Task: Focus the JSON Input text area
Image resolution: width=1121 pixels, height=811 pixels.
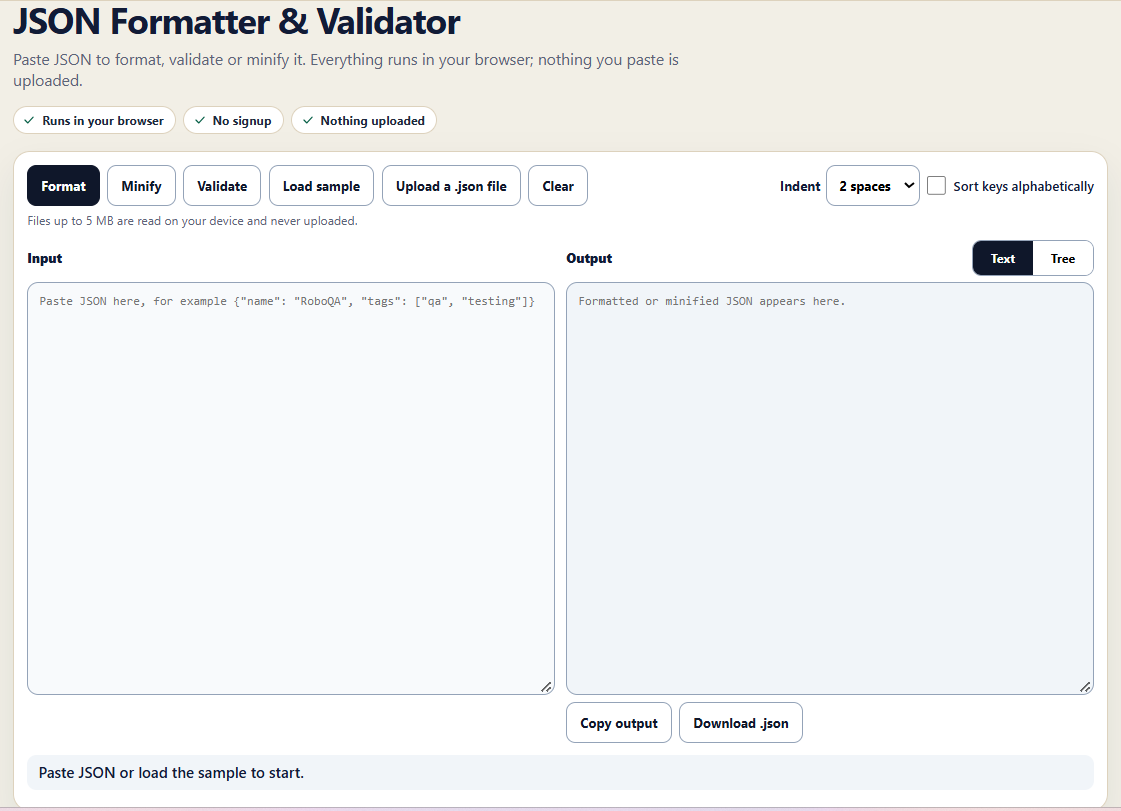Action: pyautogui.click(x=291, y=488)
